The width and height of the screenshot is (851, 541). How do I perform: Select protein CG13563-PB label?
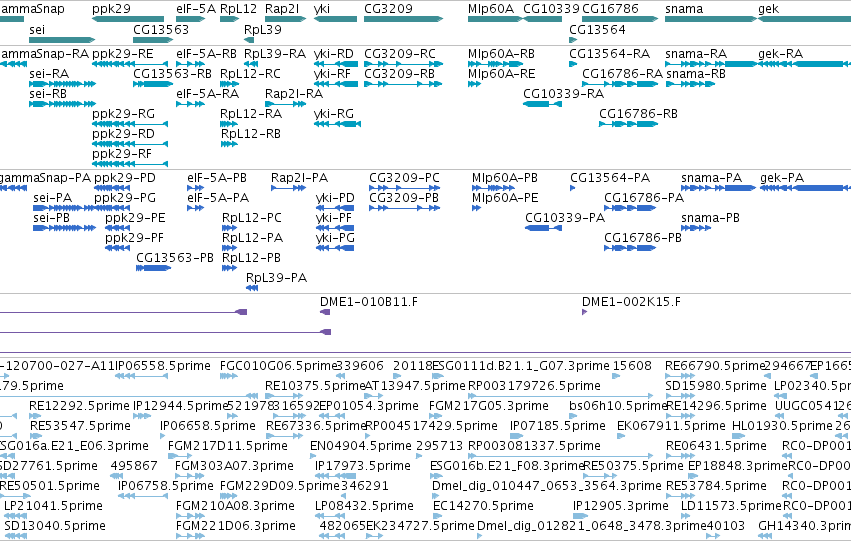click(175, 258)
